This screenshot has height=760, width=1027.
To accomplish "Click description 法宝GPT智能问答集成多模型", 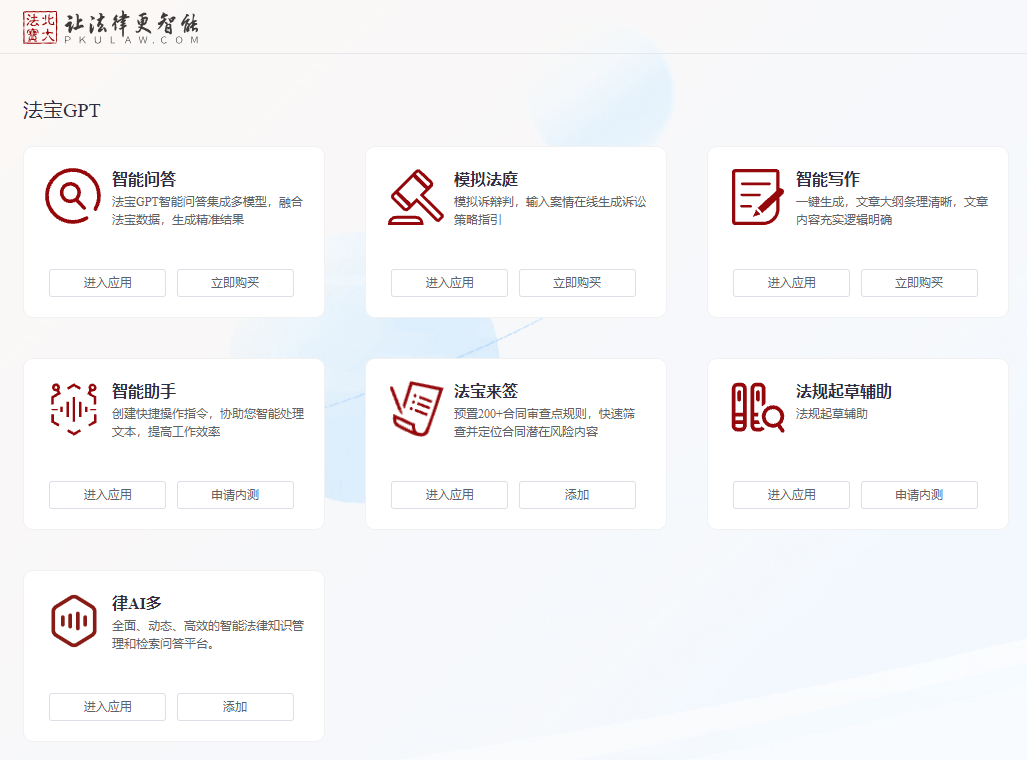I will [207, 210].
